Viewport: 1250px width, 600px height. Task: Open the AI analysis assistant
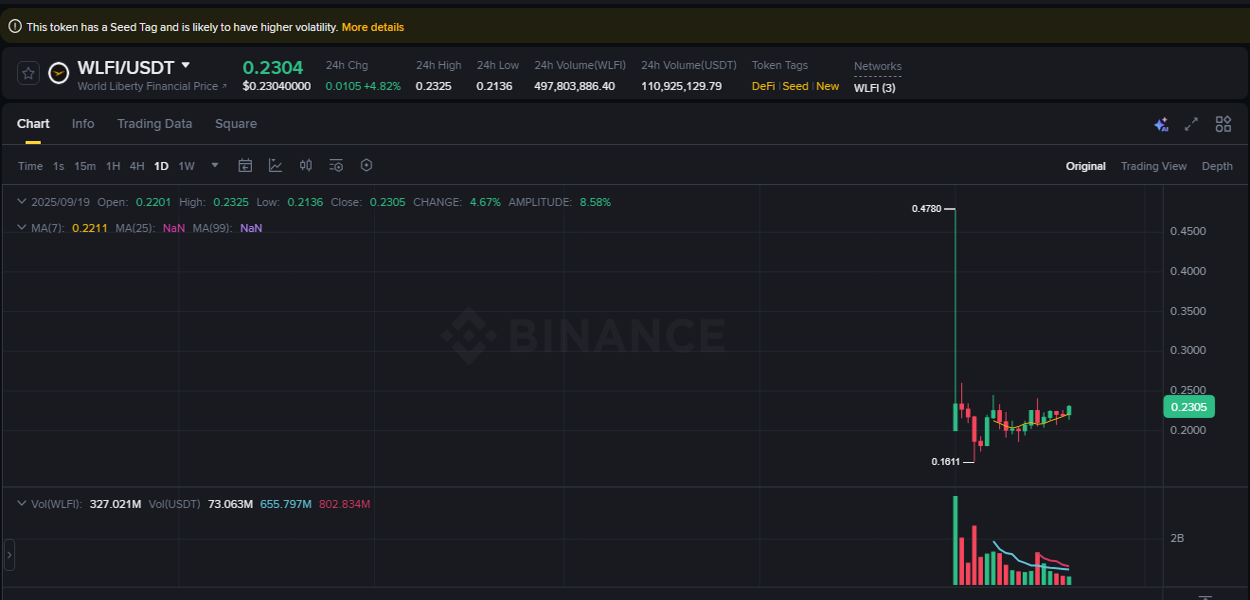[x=1161, y=124]
